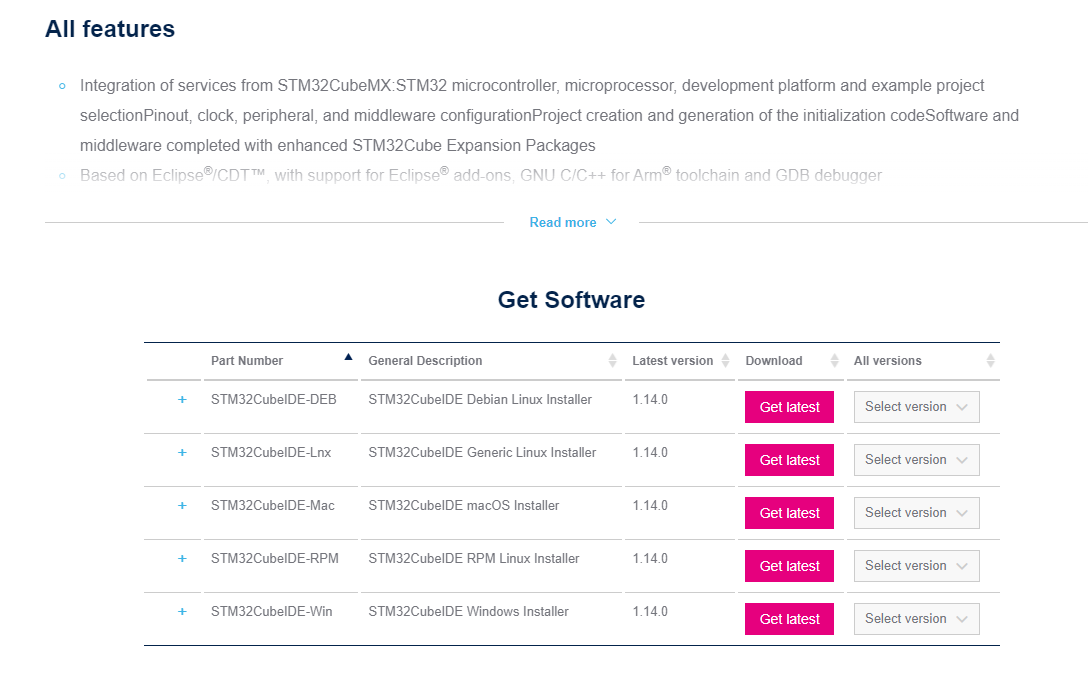Open Select version dropdown for STM32CubeIDE-Mac
The image size is (1088, 679).
click(x=917, y=513)
